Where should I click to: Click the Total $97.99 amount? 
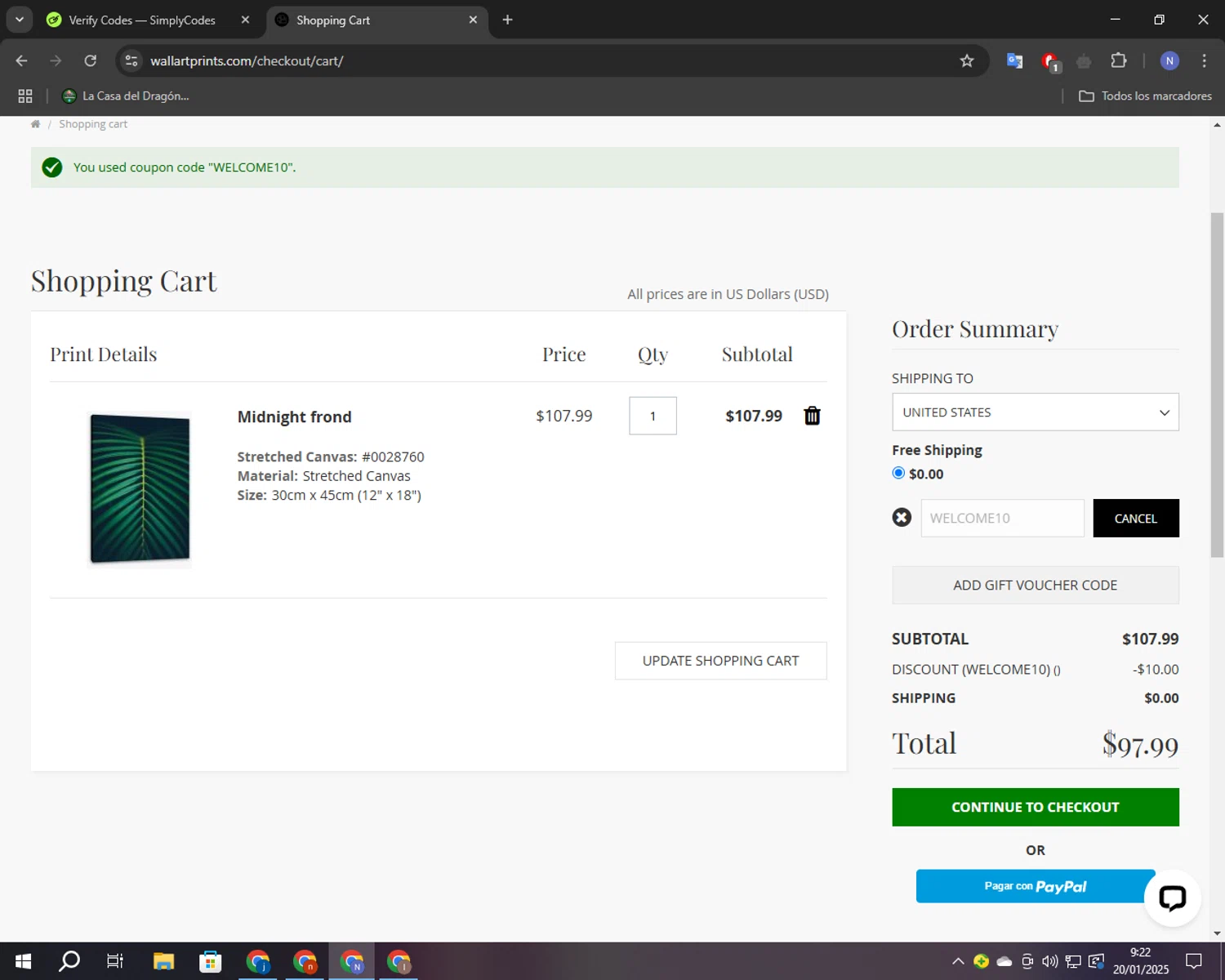point(1140,744)
